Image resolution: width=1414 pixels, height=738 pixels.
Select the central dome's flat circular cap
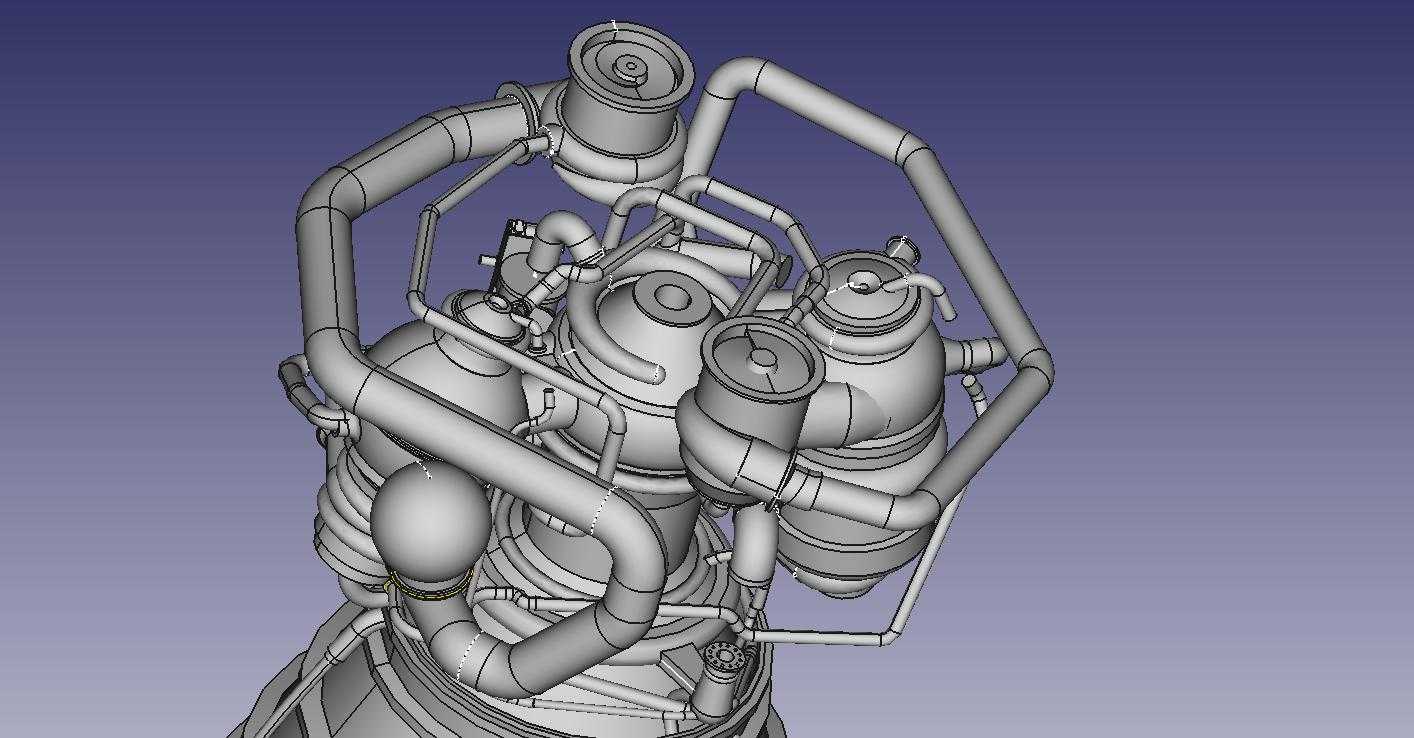coord(671,297)
